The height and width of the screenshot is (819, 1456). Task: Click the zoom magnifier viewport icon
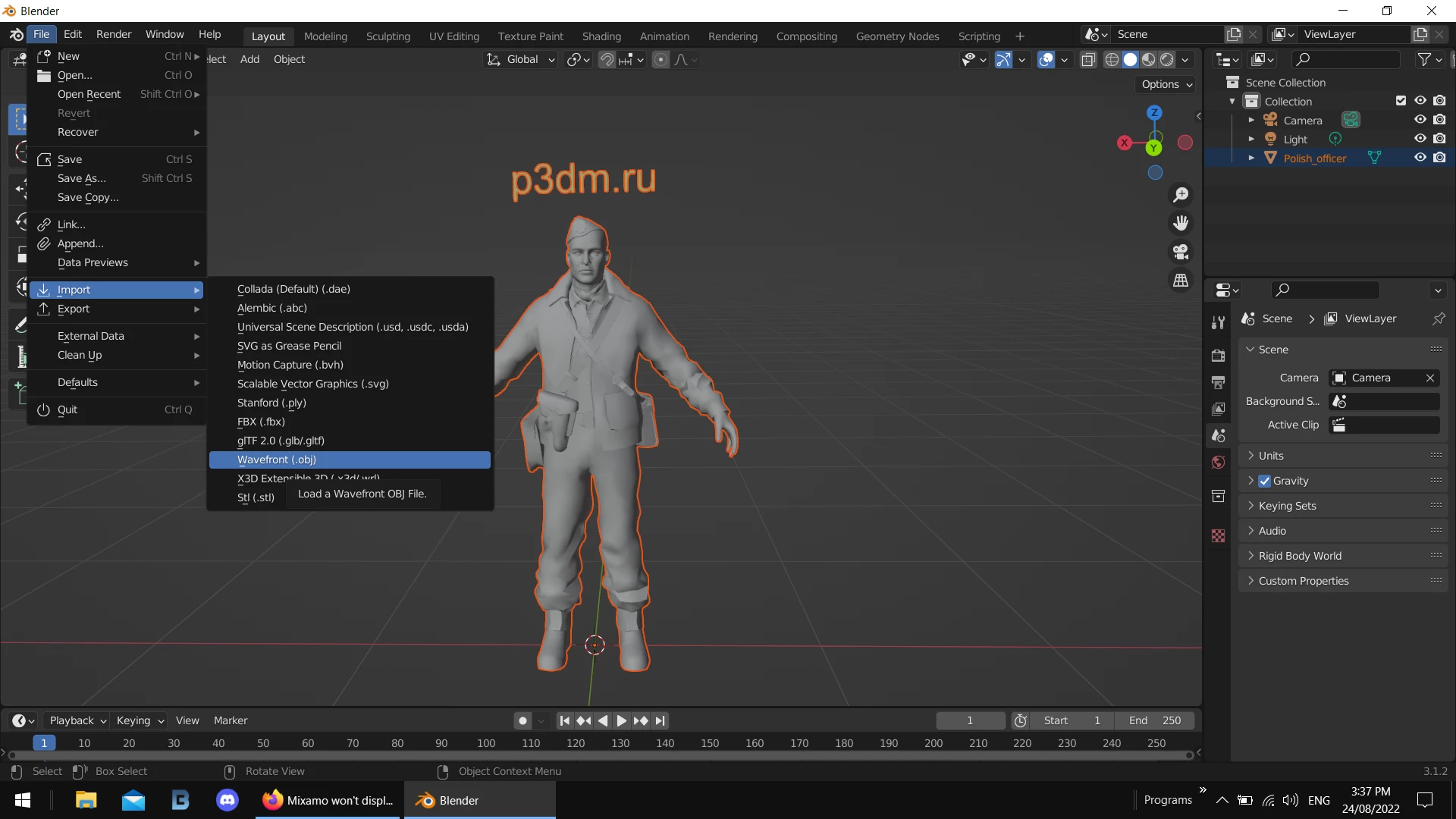[x=1181, y=195]
